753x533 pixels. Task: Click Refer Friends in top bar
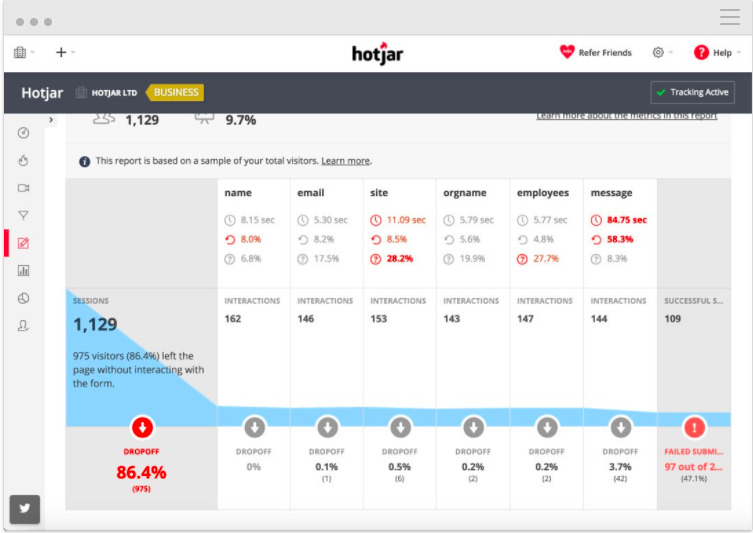[595, 52]
